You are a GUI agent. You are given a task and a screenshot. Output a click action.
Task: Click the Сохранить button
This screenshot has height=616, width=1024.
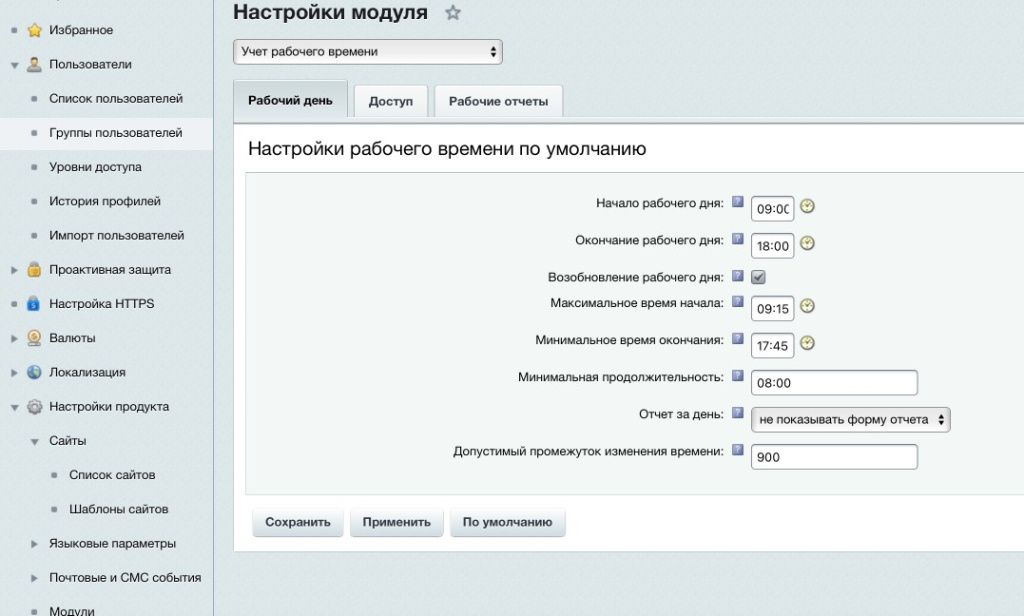pyautogui.click(x=297, y=521)
